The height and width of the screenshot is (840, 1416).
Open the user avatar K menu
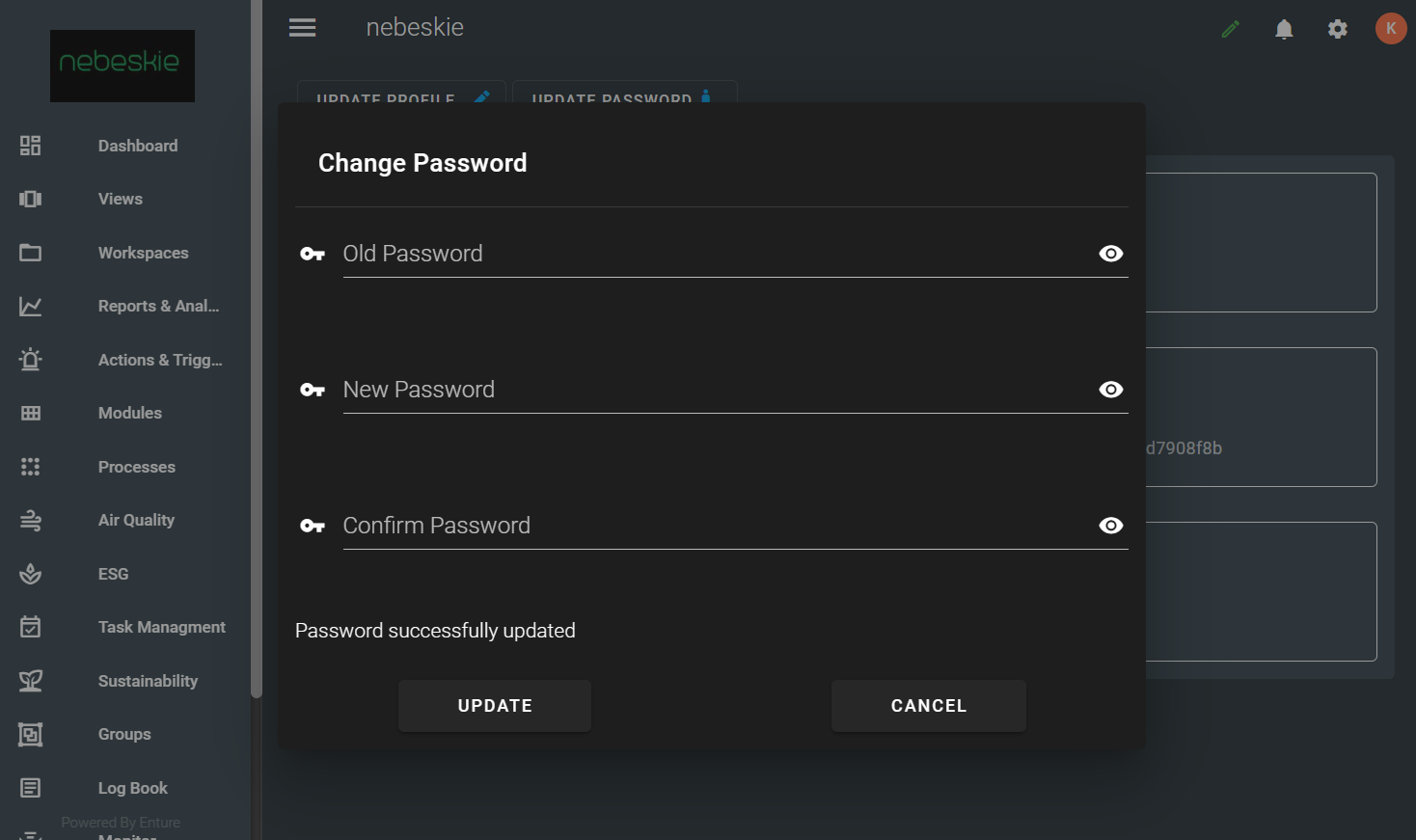tap(1390, 28)
